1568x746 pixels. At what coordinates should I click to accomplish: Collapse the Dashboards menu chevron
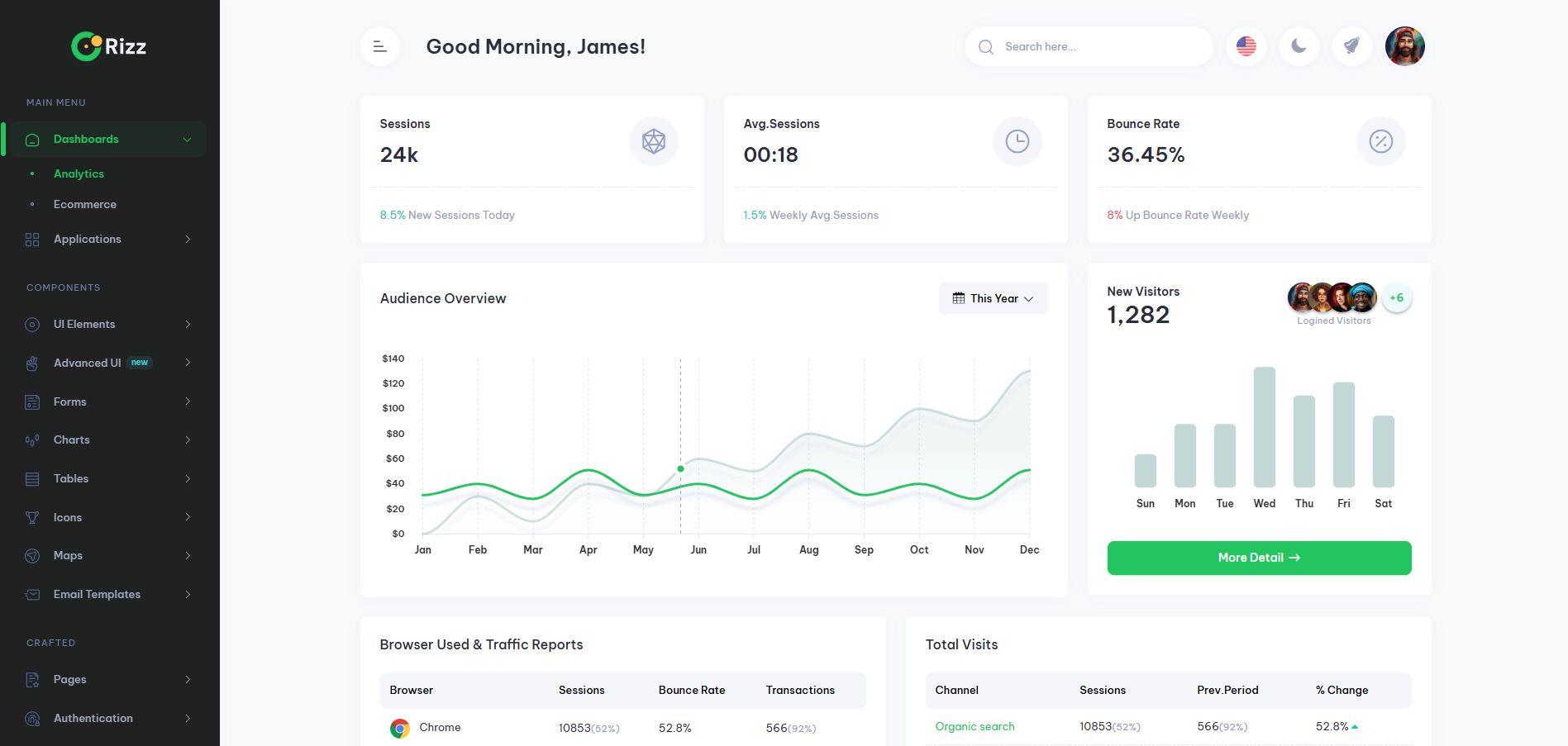click(x=186, y=139)
